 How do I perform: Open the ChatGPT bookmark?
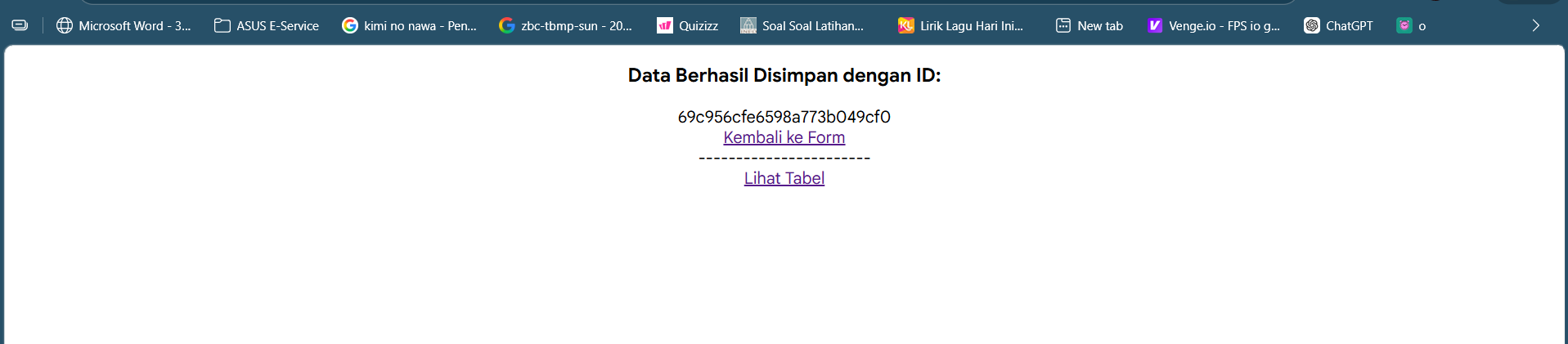1338,25
